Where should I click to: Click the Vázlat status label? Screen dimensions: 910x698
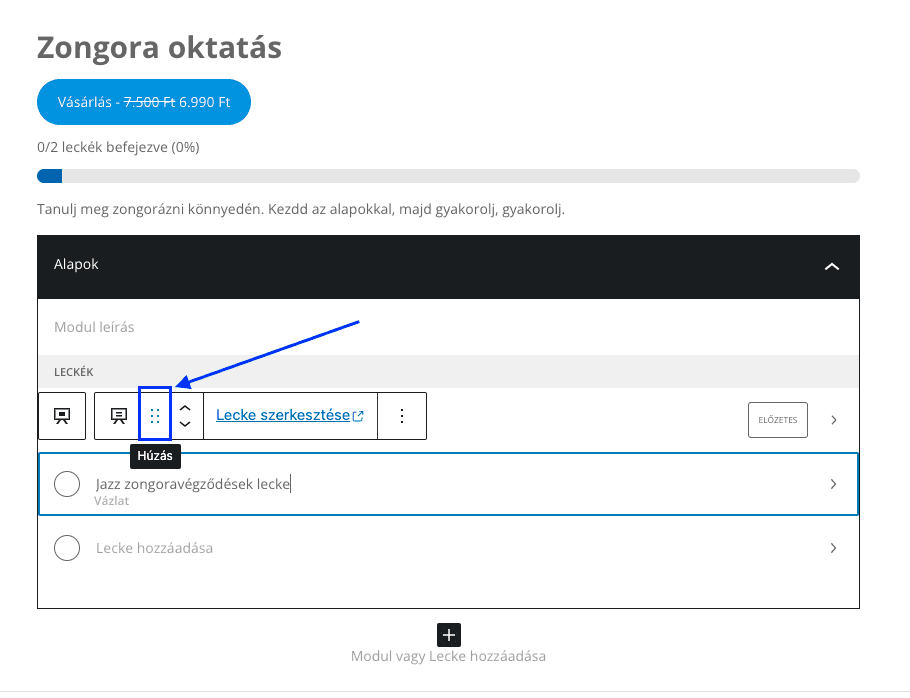coord(112,501)
